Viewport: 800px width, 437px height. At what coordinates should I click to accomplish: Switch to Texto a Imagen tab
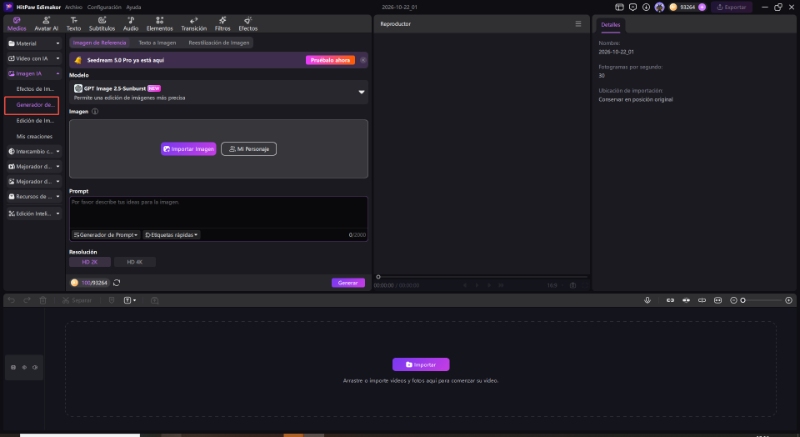point(157,43)
